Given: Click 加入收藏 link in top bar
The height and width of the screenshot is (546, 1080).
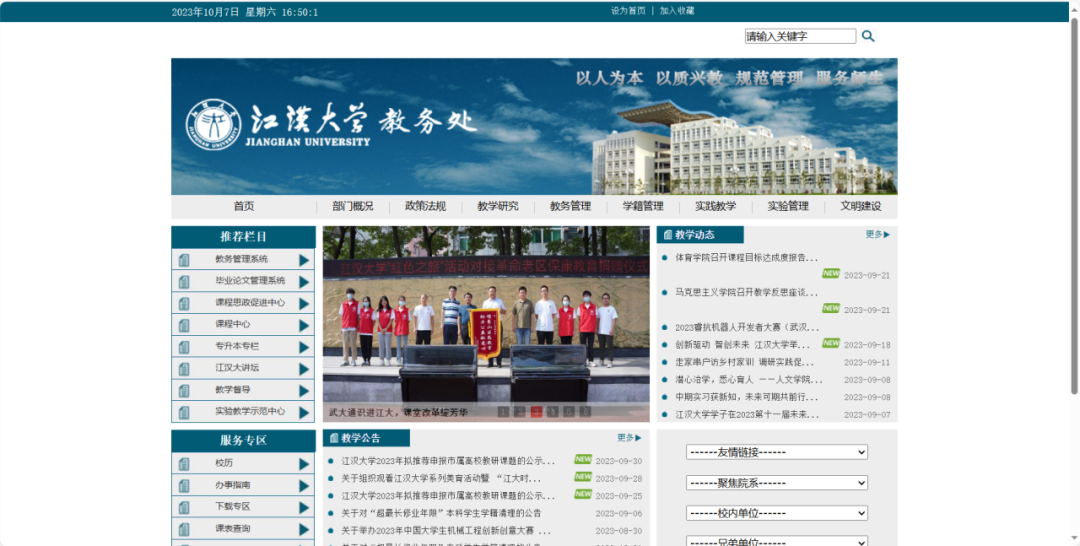Looking at the screenshot, I should click(677, 11).
